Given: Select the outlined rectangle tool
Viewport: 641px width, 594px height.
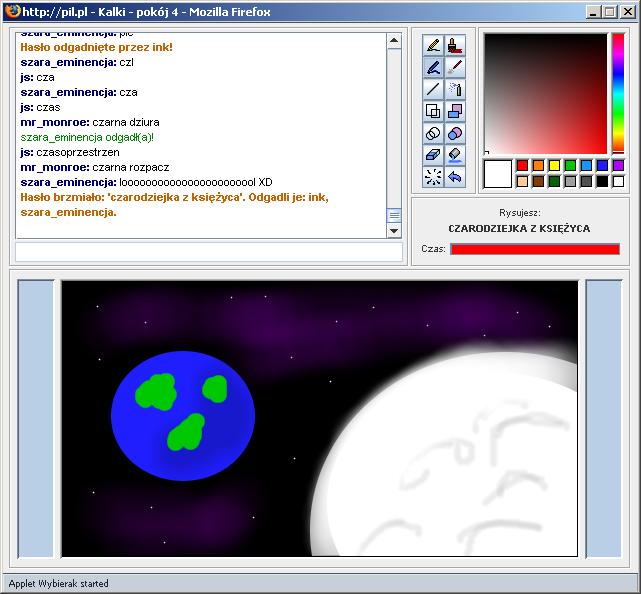Looking at the screenshot, I should [433, 111].
